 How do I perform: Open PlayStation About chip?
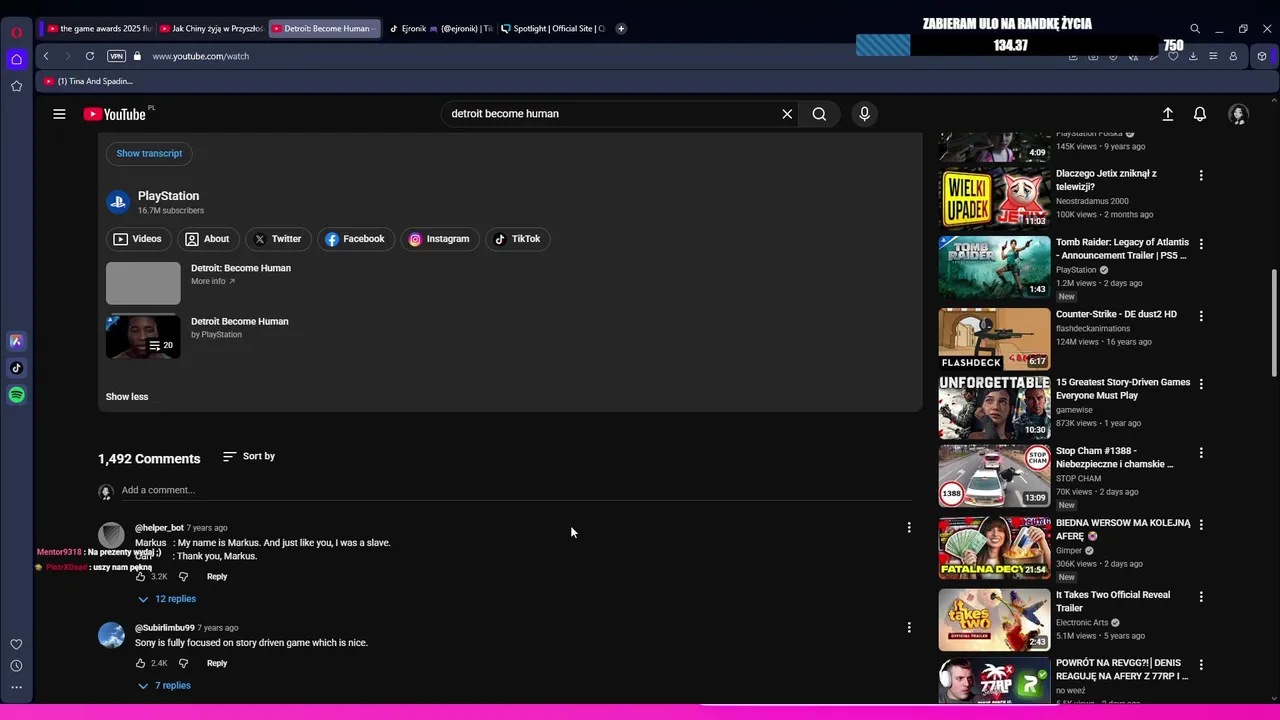tap(207, 239)
